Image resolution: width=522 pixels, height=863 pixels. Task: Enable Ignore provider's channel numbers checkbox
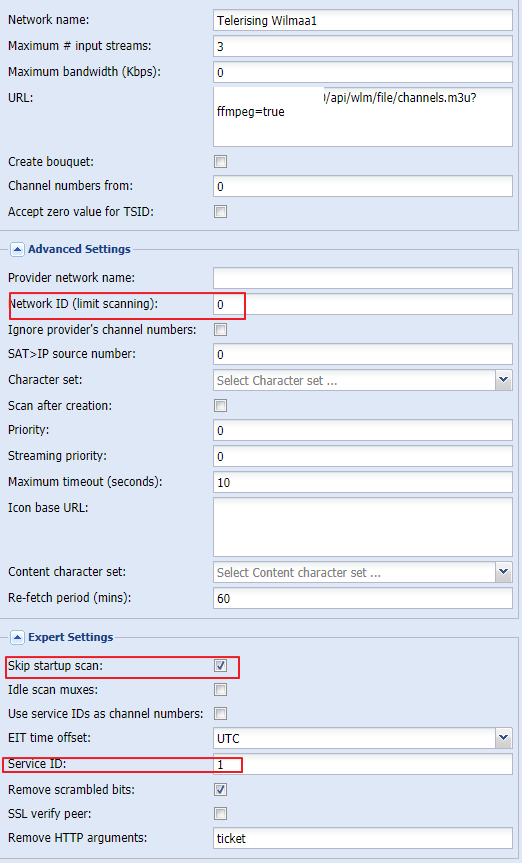click(x=220, y=330)
